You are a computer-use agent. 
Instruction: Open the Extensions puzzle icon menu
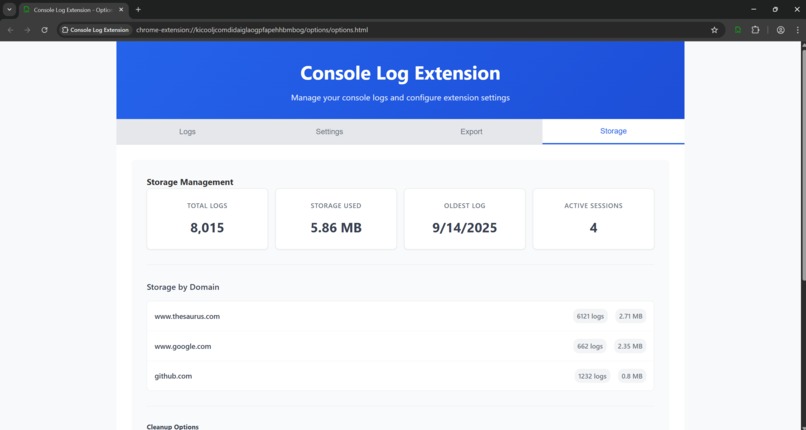coord(755,30)
